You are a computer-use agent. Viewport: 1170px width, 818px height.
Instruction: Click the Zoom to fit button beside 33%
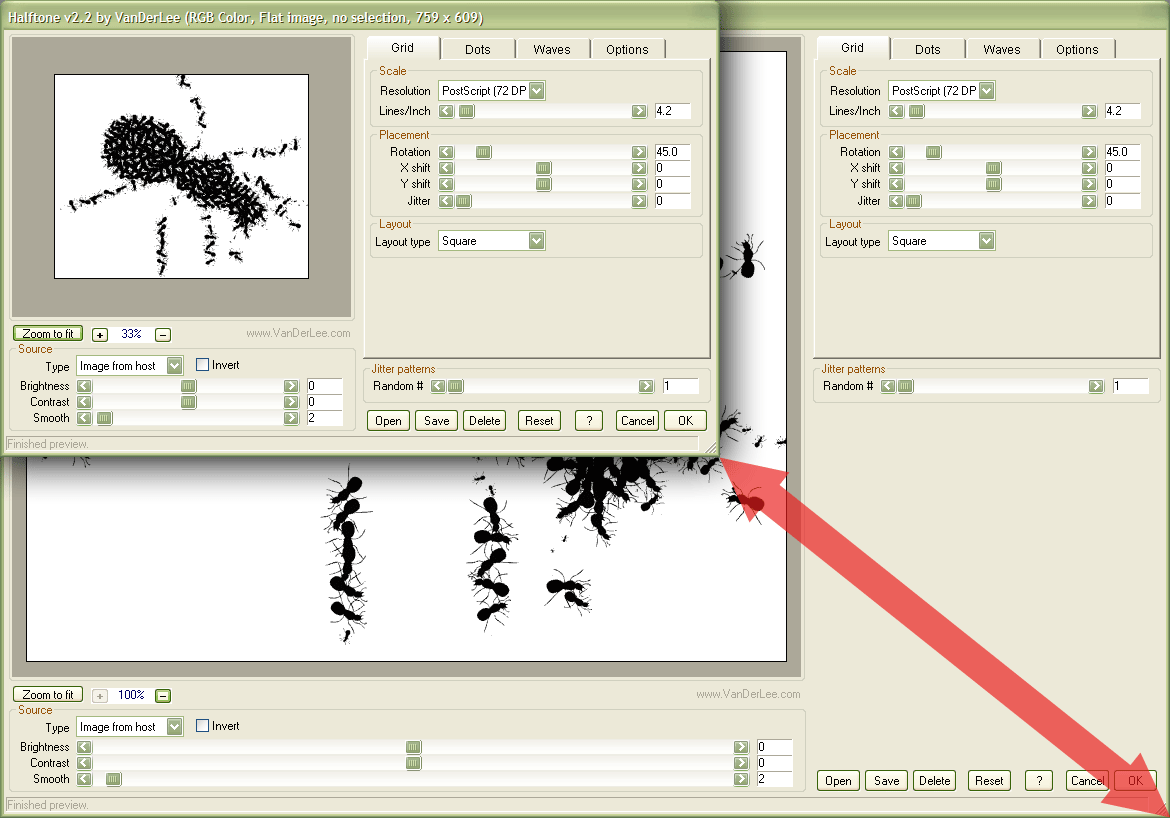tap(48, 334)
